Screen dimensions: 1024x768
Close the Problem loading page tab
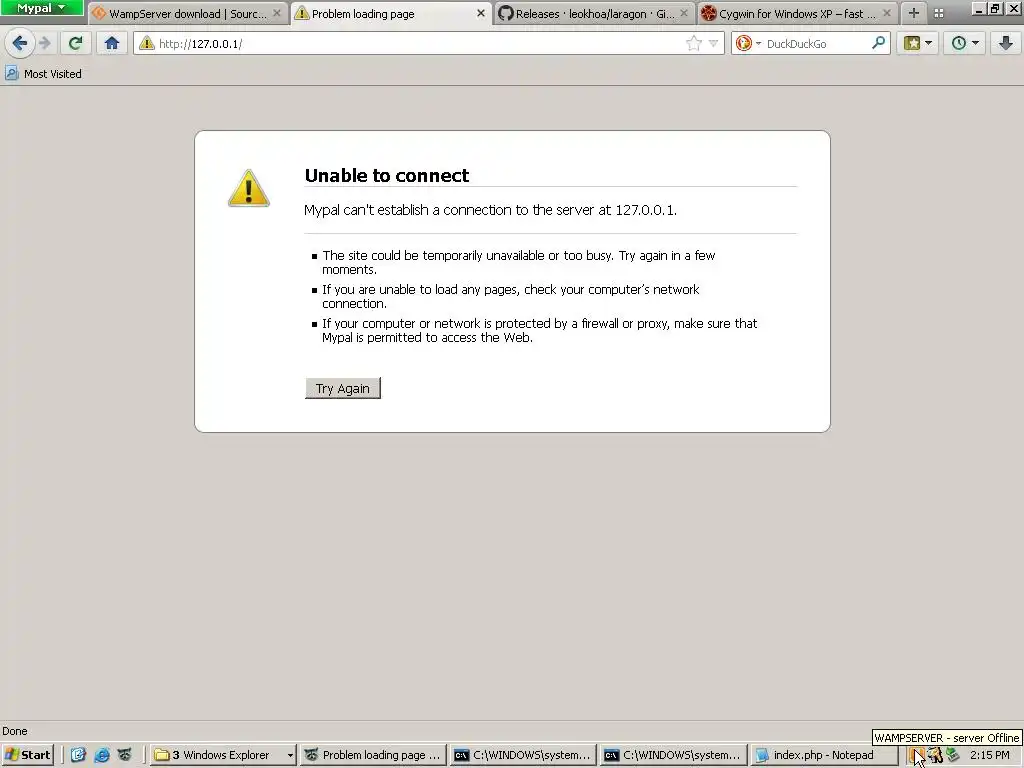(x=481, y=13)
